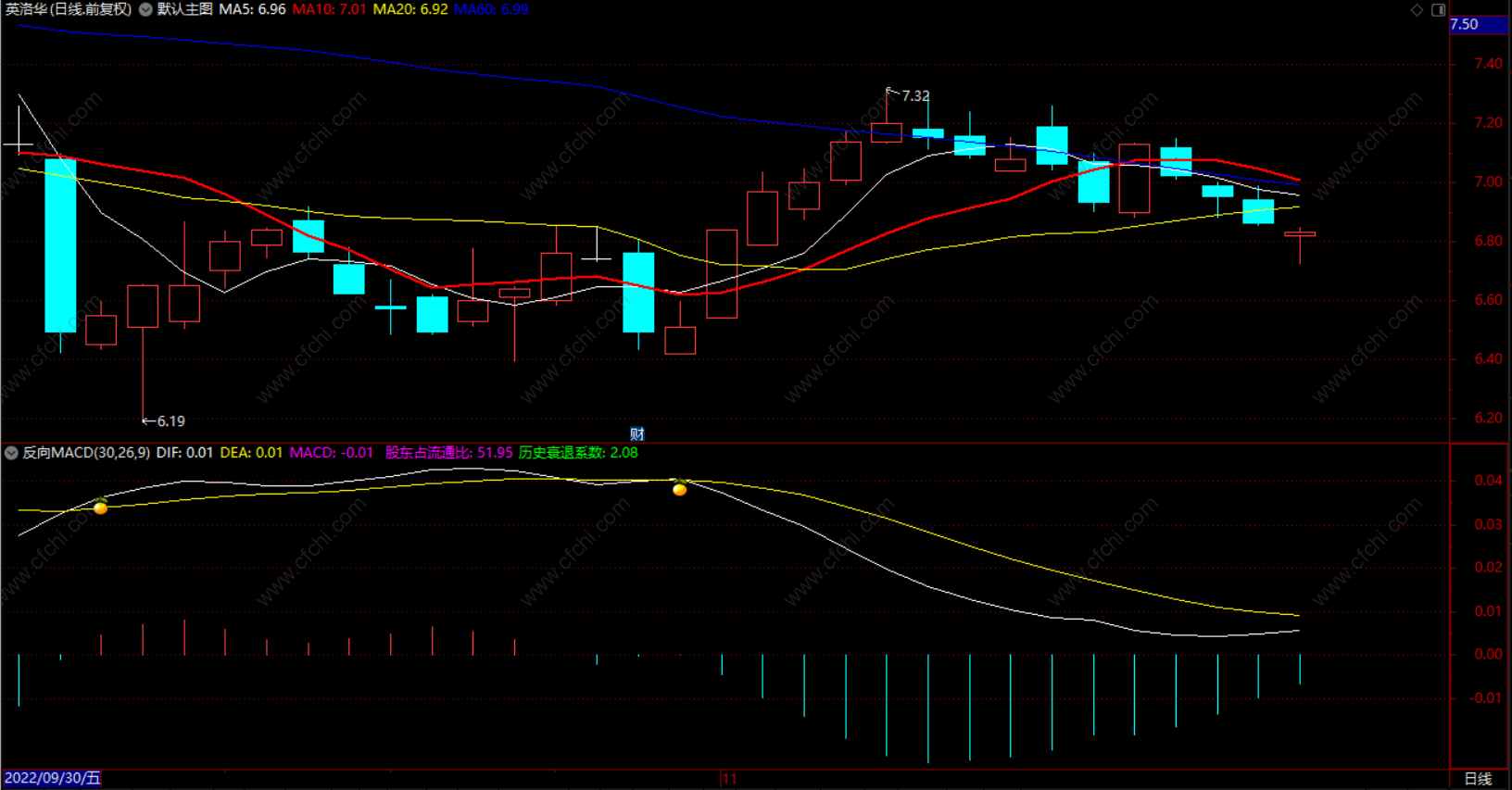Click the 2022/09/30/五 date label

pyautogui.click(x=53, y=779)
